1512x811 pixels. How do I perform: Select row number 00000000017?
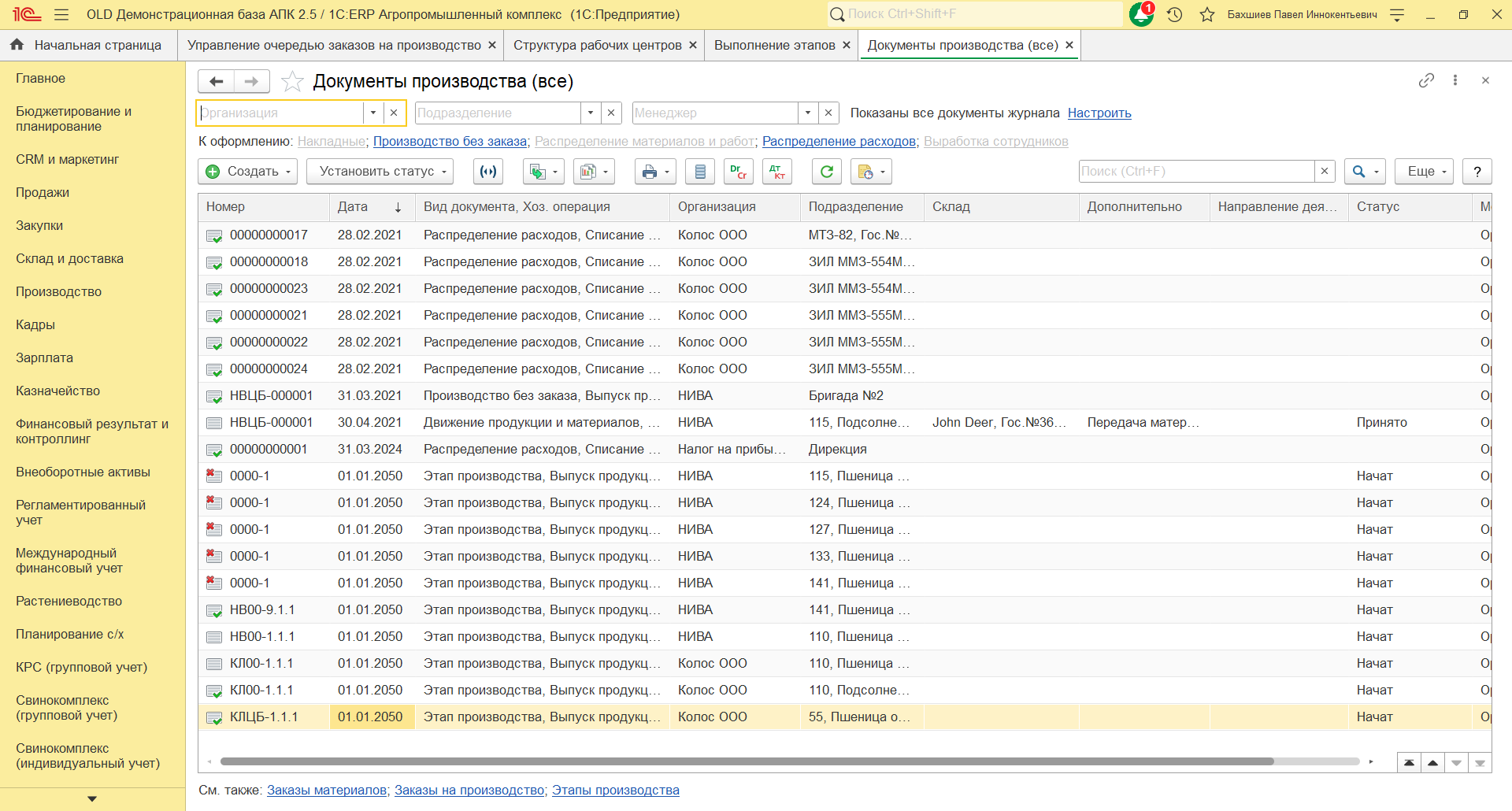point(845,235)
